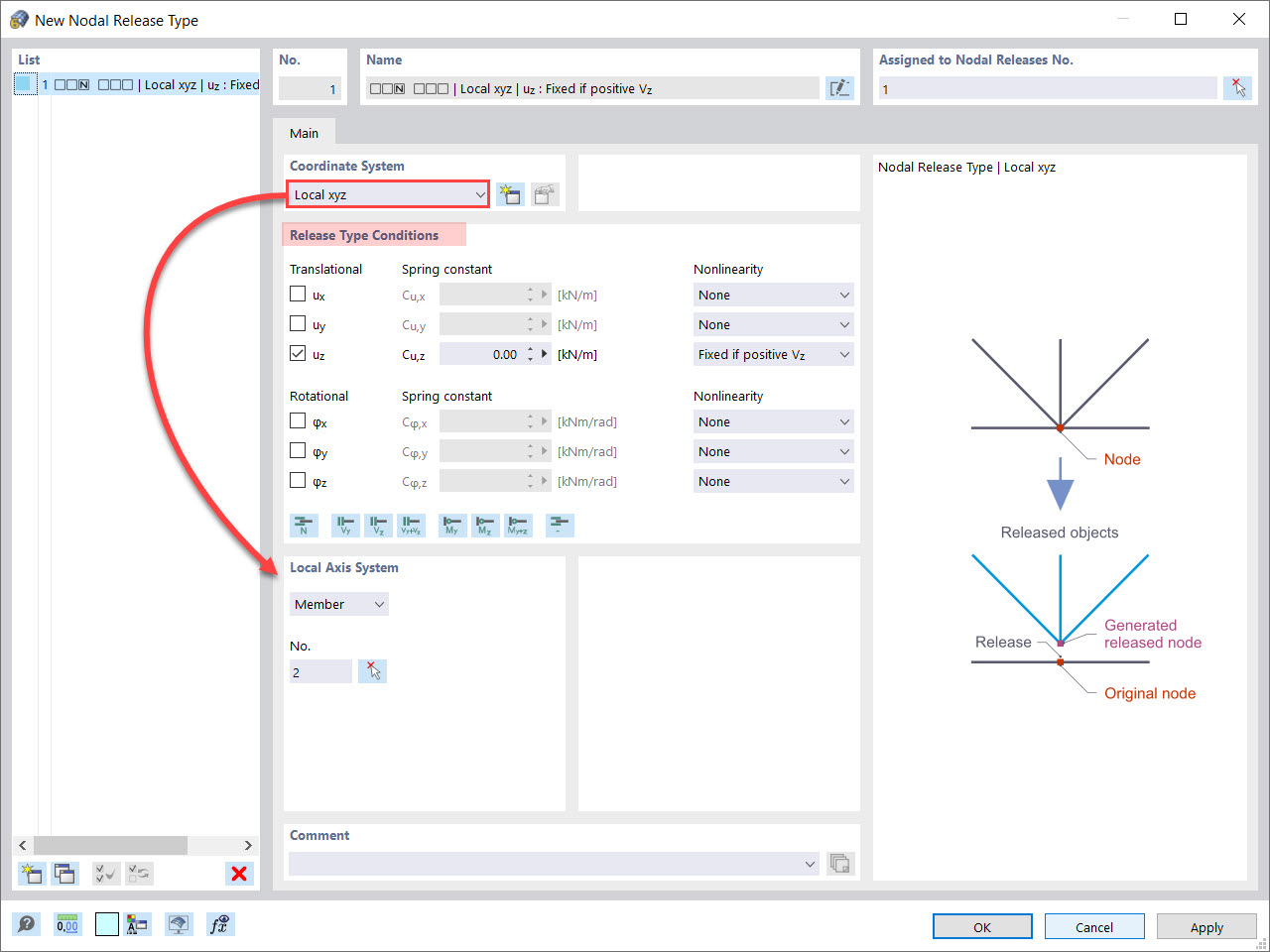
Task: Enable the φx rotational release
Action: click(296, 419)
